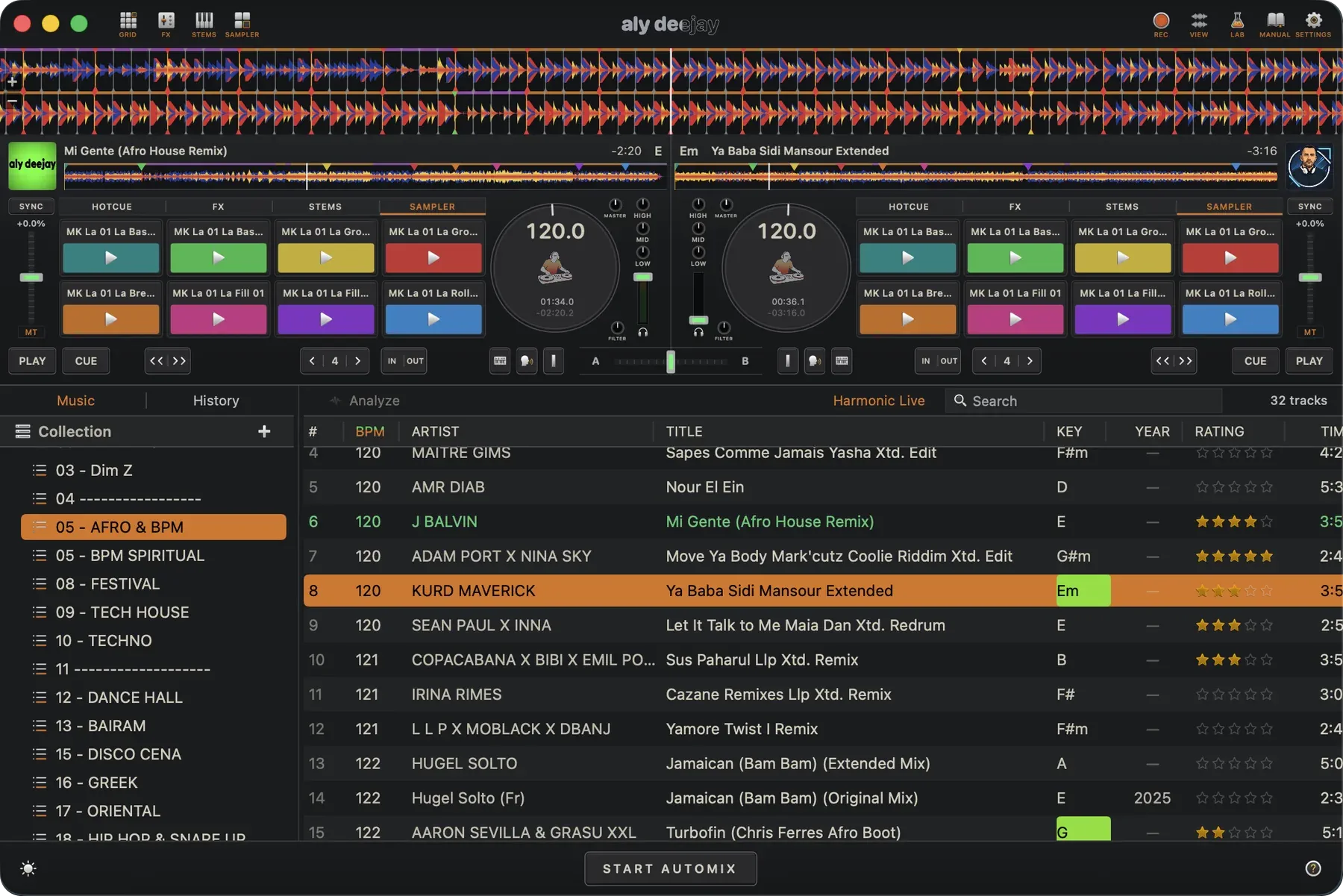
Task: Play green sampler pad on left deck
Action: 219,258
